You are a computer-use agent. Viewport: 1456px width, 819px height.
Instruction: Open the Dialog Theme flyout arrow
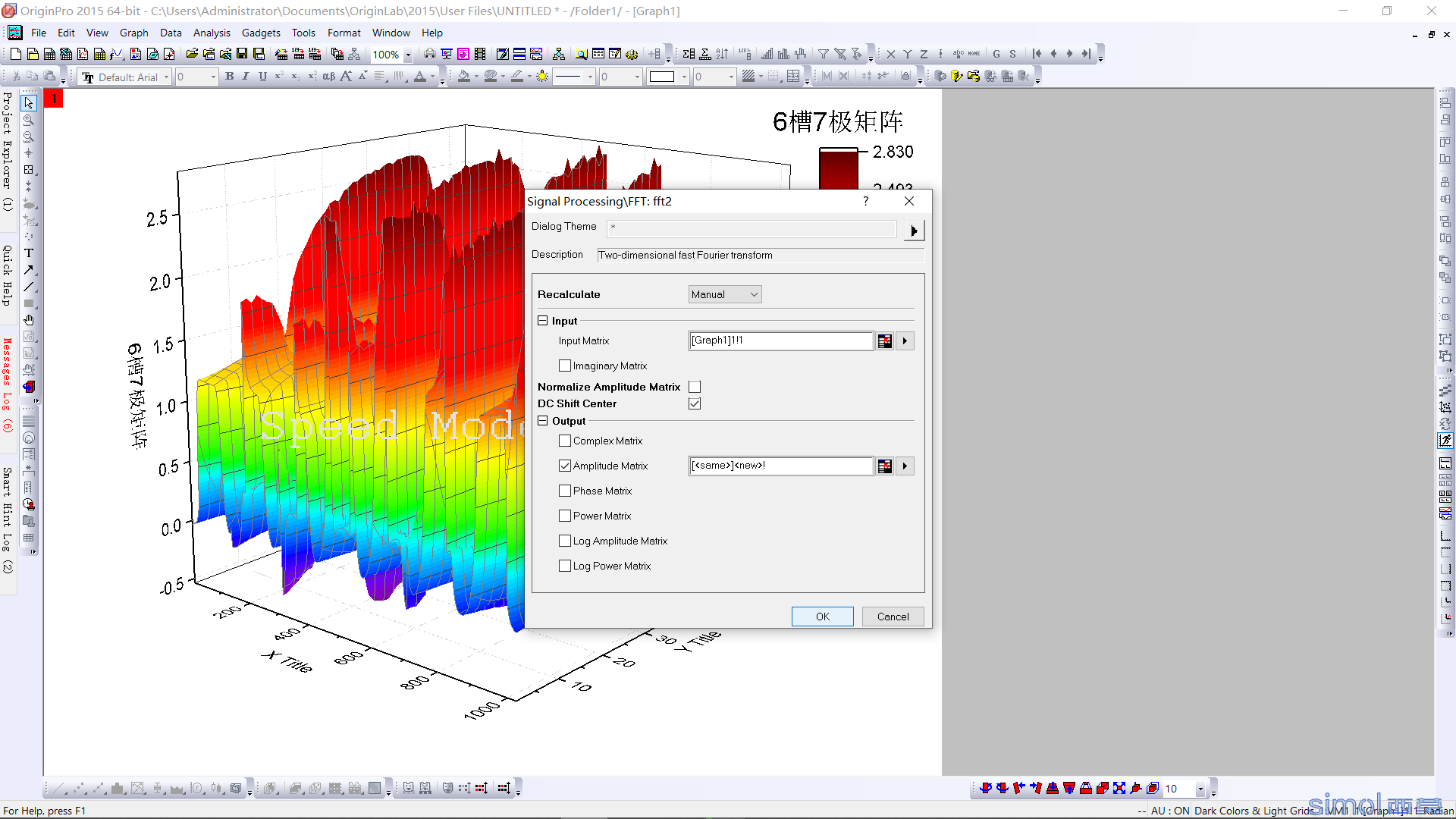click(x=914, y=231)
